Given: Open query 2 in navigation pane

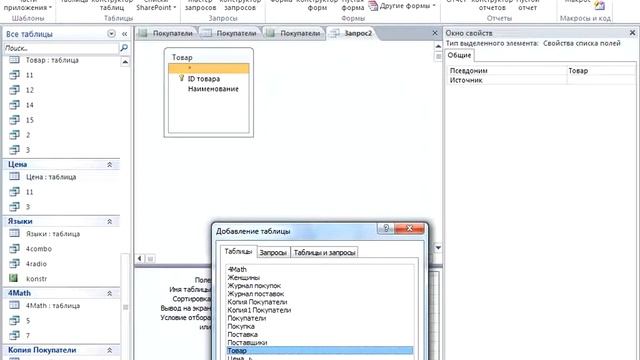Looking at the screenshot, I should tap(28, 135).
